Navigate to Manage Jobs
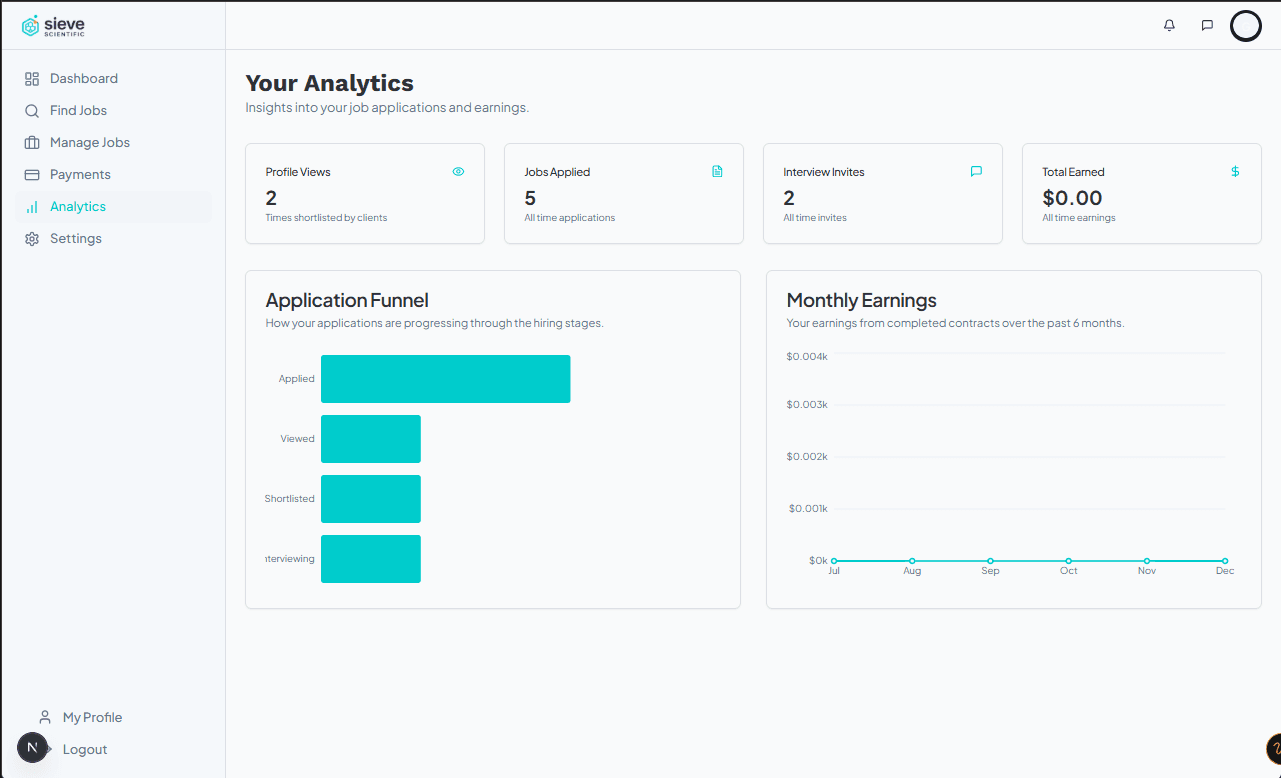Viewport: 1281px width, 778px height. tap(90, 142)
